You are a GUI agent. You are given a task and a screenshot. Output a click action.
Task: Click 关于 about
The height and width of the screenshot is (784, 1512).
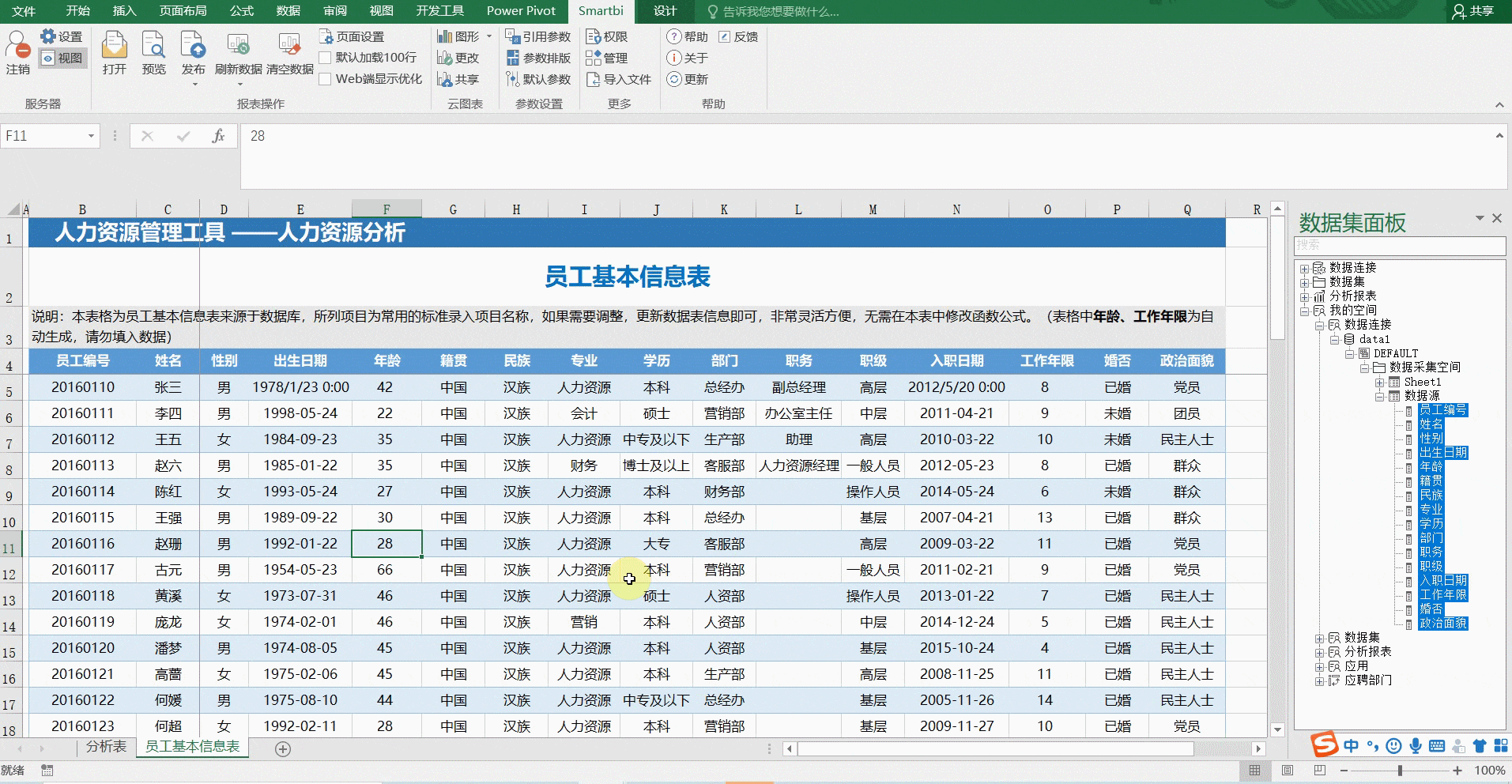click(x=688, y=58)
